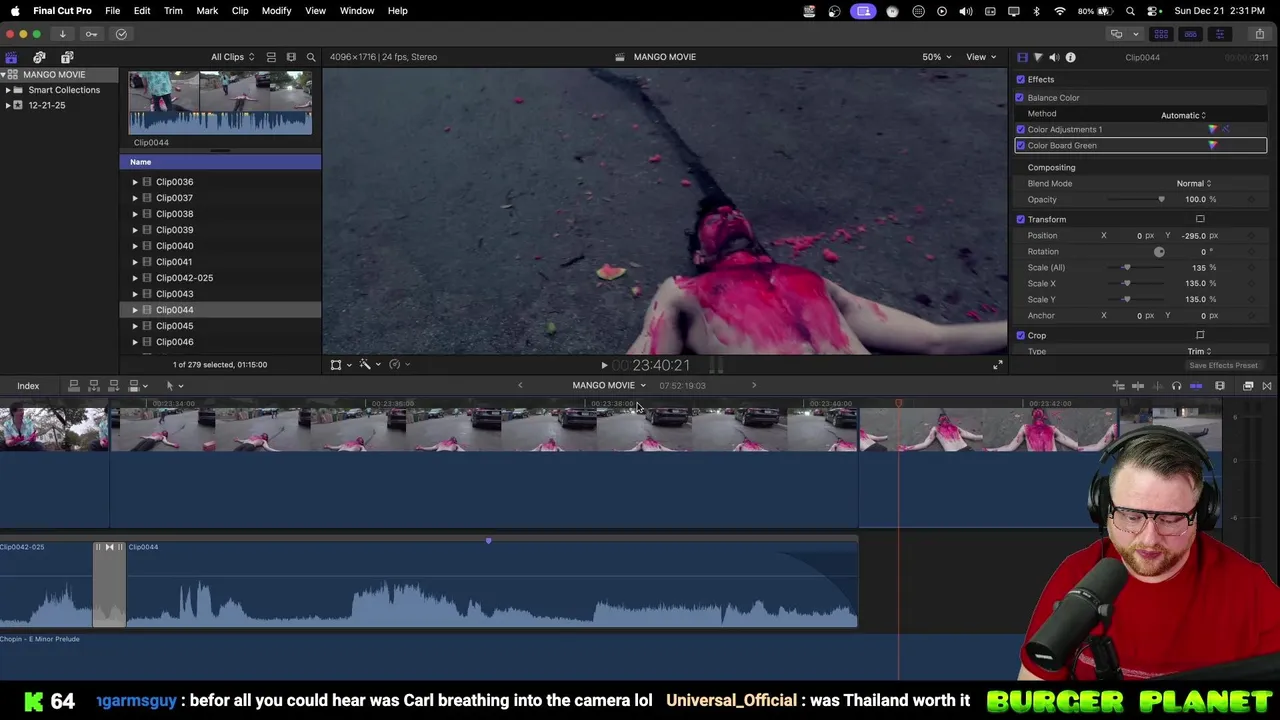
Task: Uncheck Color Board Green effect
Action: point(1021,145)
